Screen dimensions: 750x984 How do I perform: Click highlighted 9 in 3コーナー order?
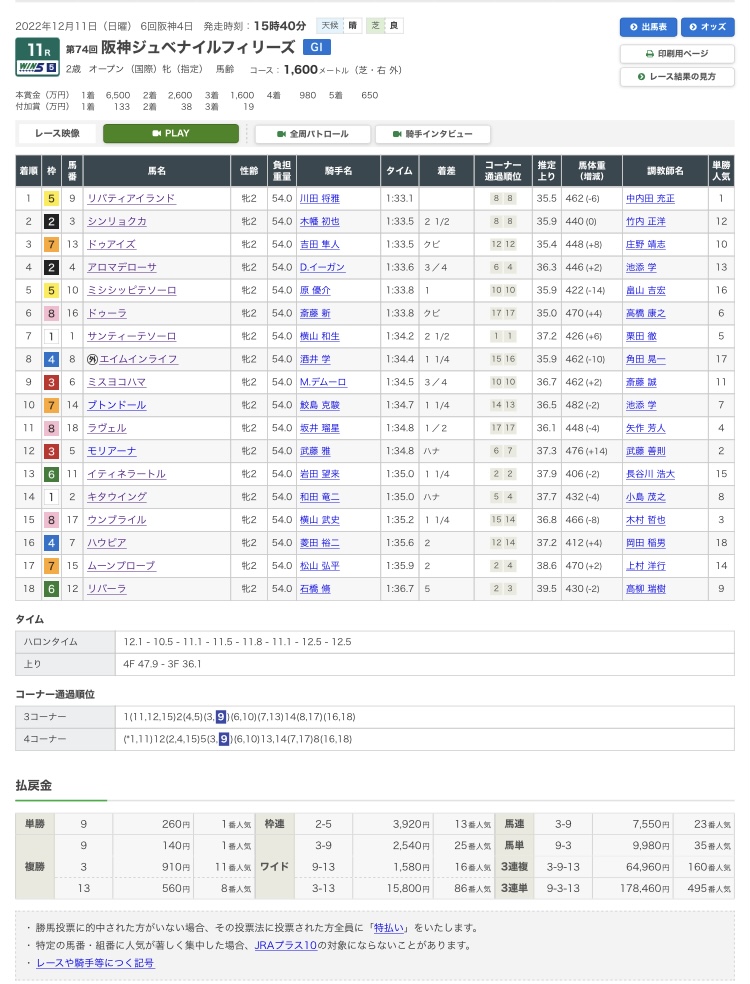[221, 717]
